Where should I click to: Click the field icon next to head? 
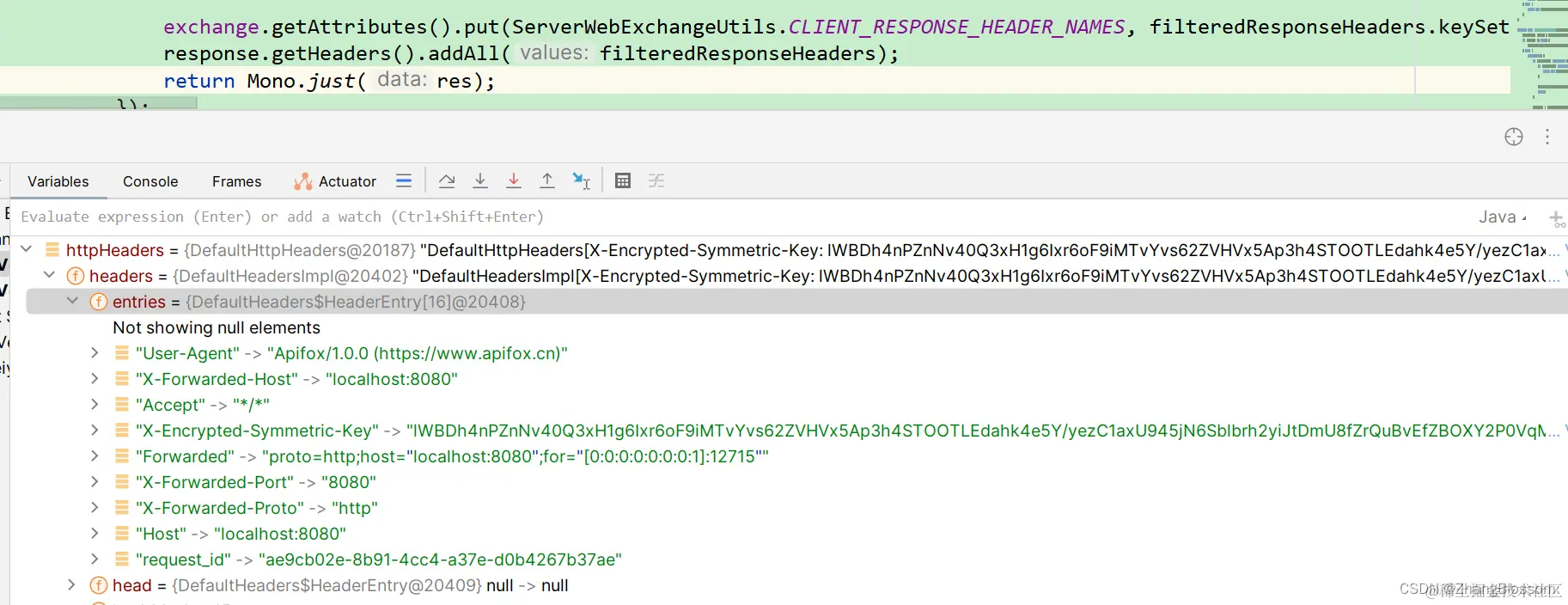click(x=99, y=585)
